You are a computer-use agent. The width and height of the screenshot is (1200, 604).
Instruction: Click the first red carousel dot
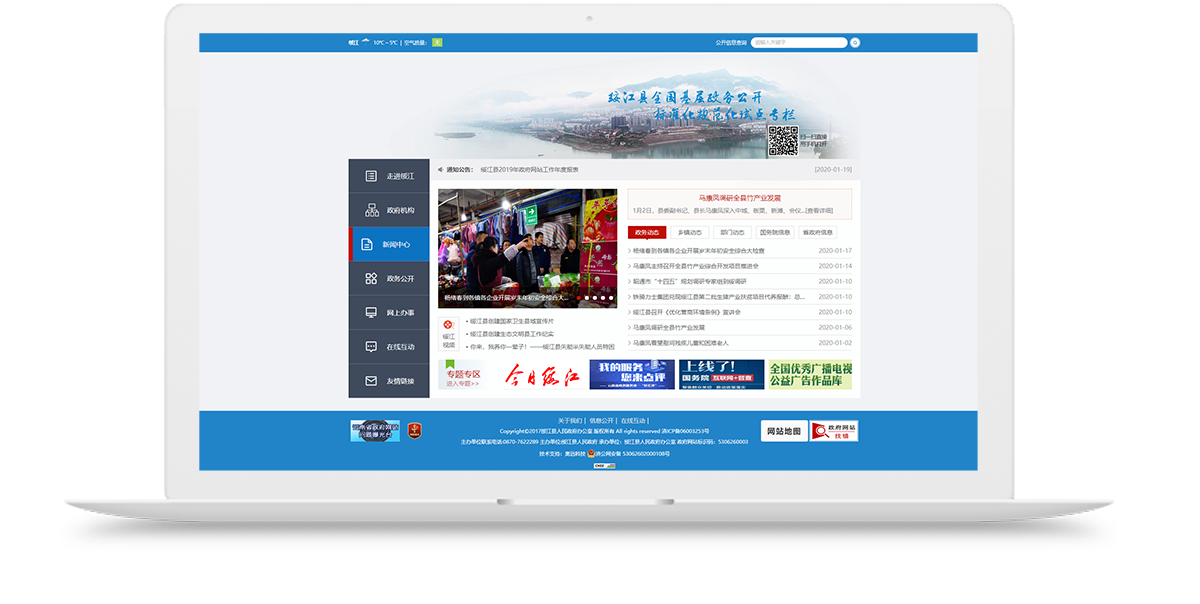coord(578,297)
